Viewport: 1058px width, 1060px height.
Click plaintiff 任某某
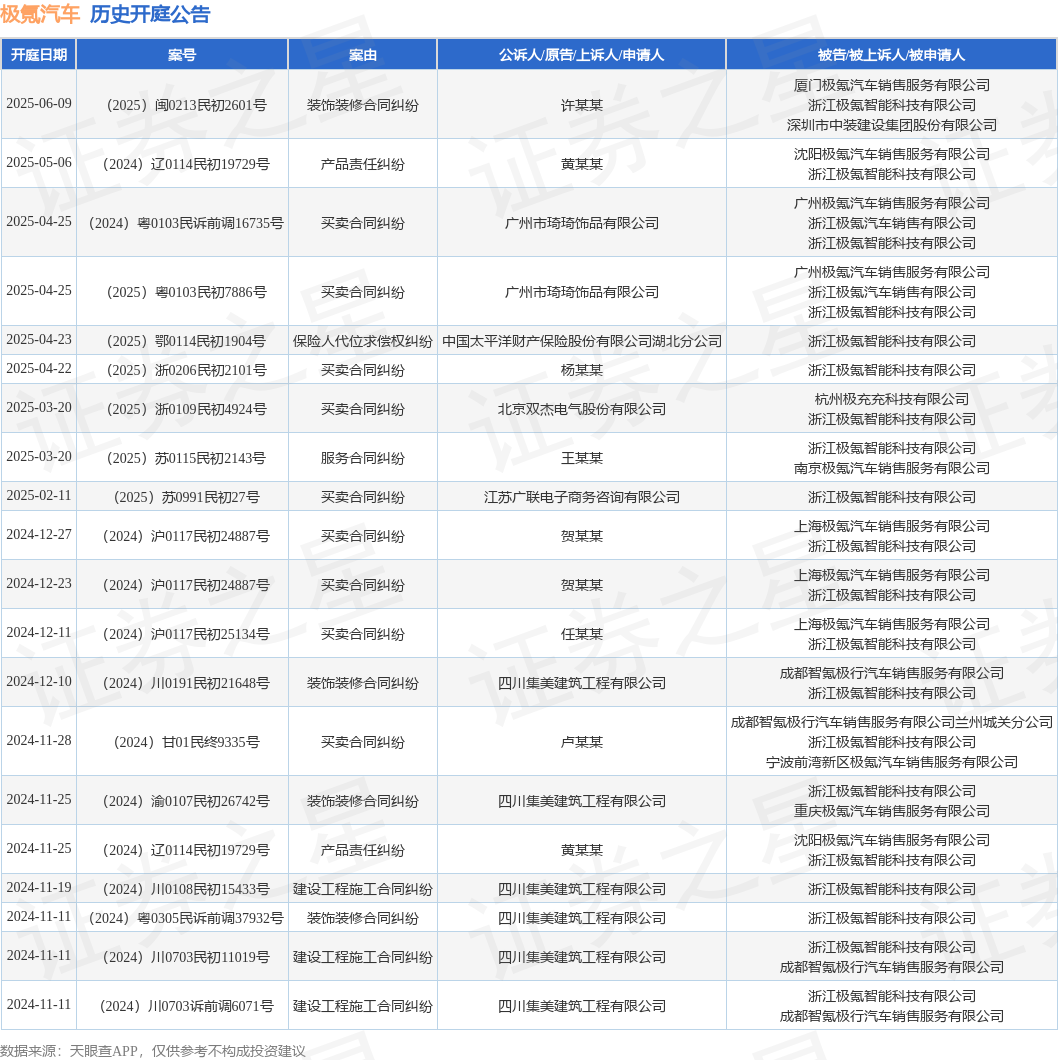(581, 635)
